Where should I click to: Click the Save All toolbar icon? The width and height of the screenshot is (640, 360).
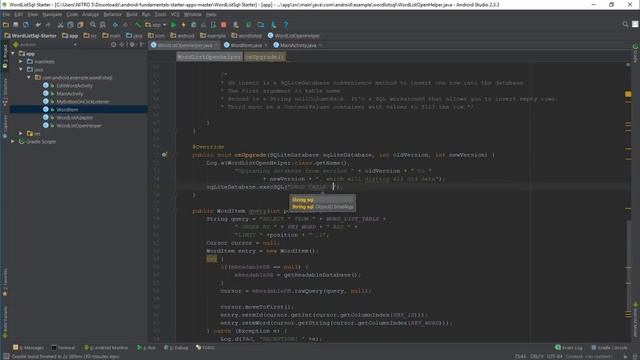16,25
